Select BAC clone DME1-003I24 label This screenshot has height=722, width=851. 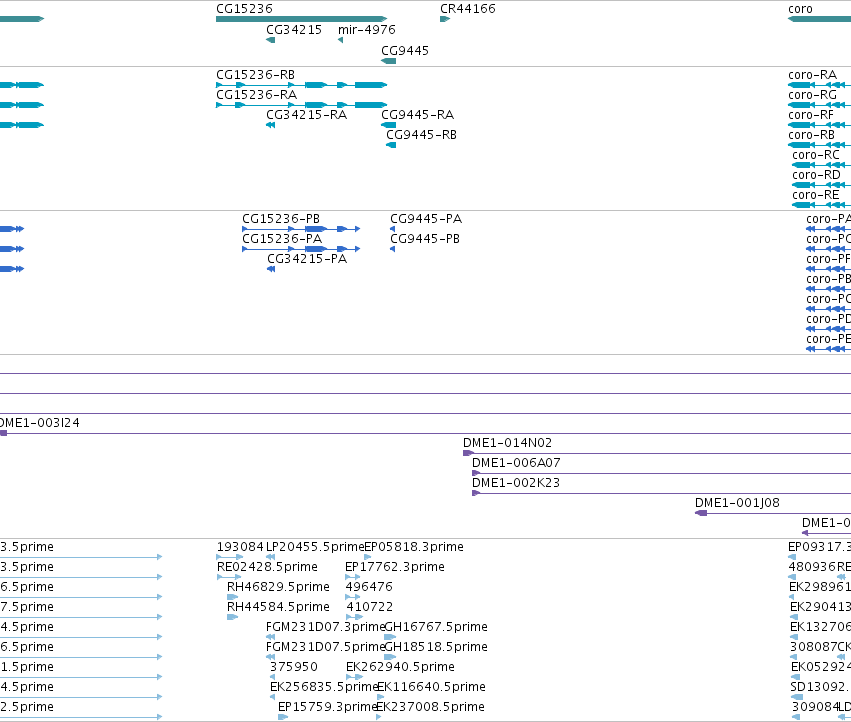coord(40,423)
